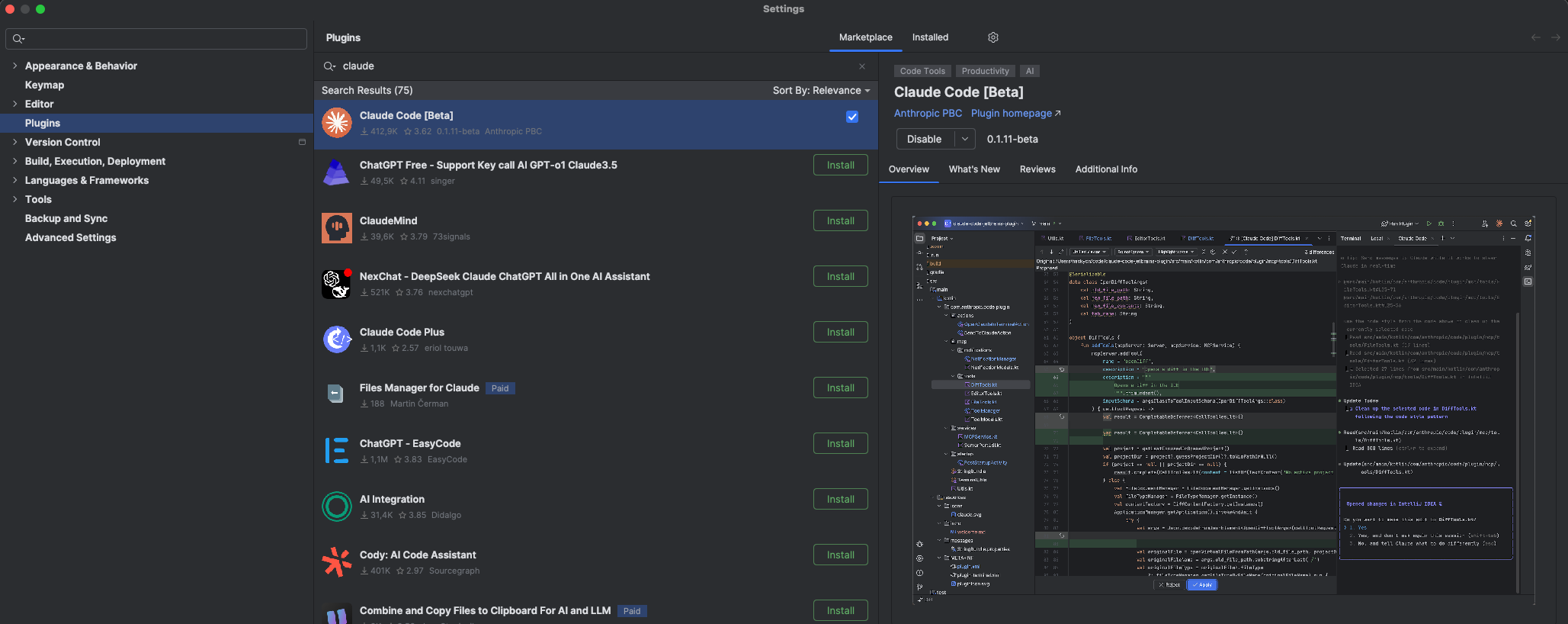The width and height of the screenshot is (1568, 624).
Task: Open the Additional Info tab
Action: click(x=1106, y=169)
